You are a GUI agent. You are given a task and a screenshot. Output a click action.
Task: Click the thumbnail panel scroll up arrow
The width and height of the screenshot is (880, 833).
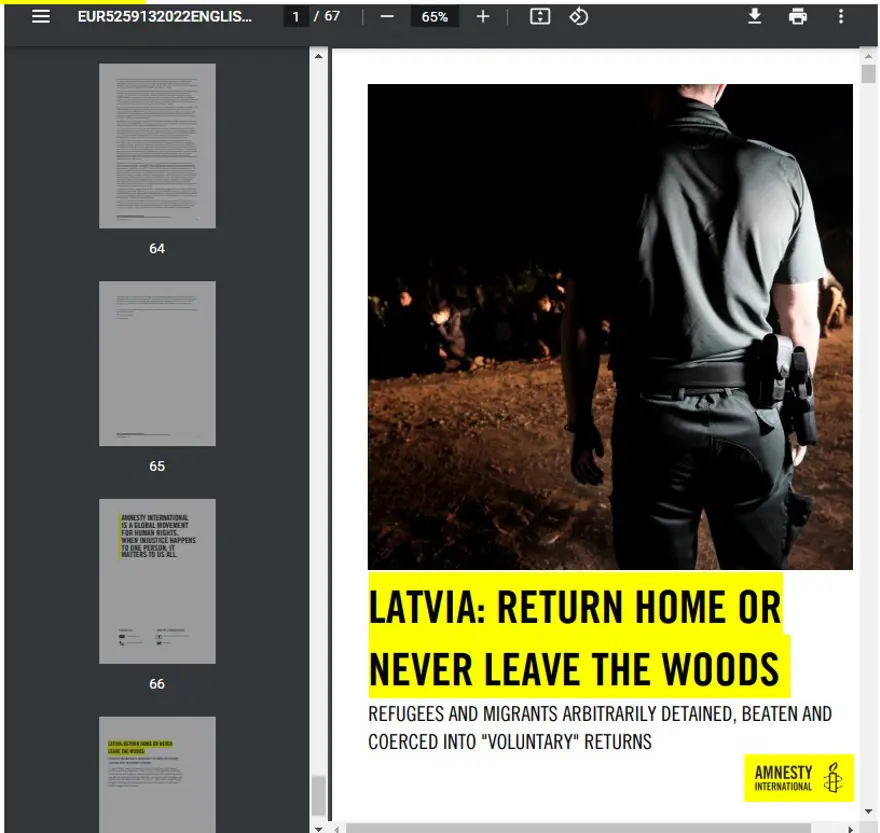pos(319,56)
